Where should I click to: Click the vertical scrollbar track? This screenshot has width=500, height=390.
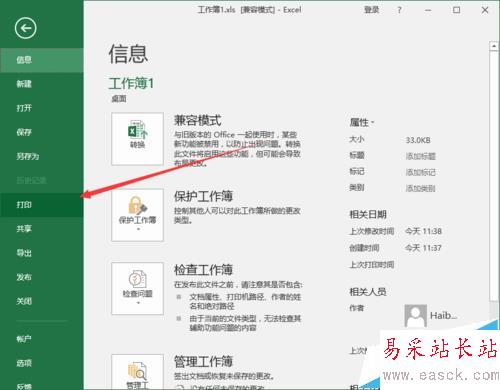494,176
